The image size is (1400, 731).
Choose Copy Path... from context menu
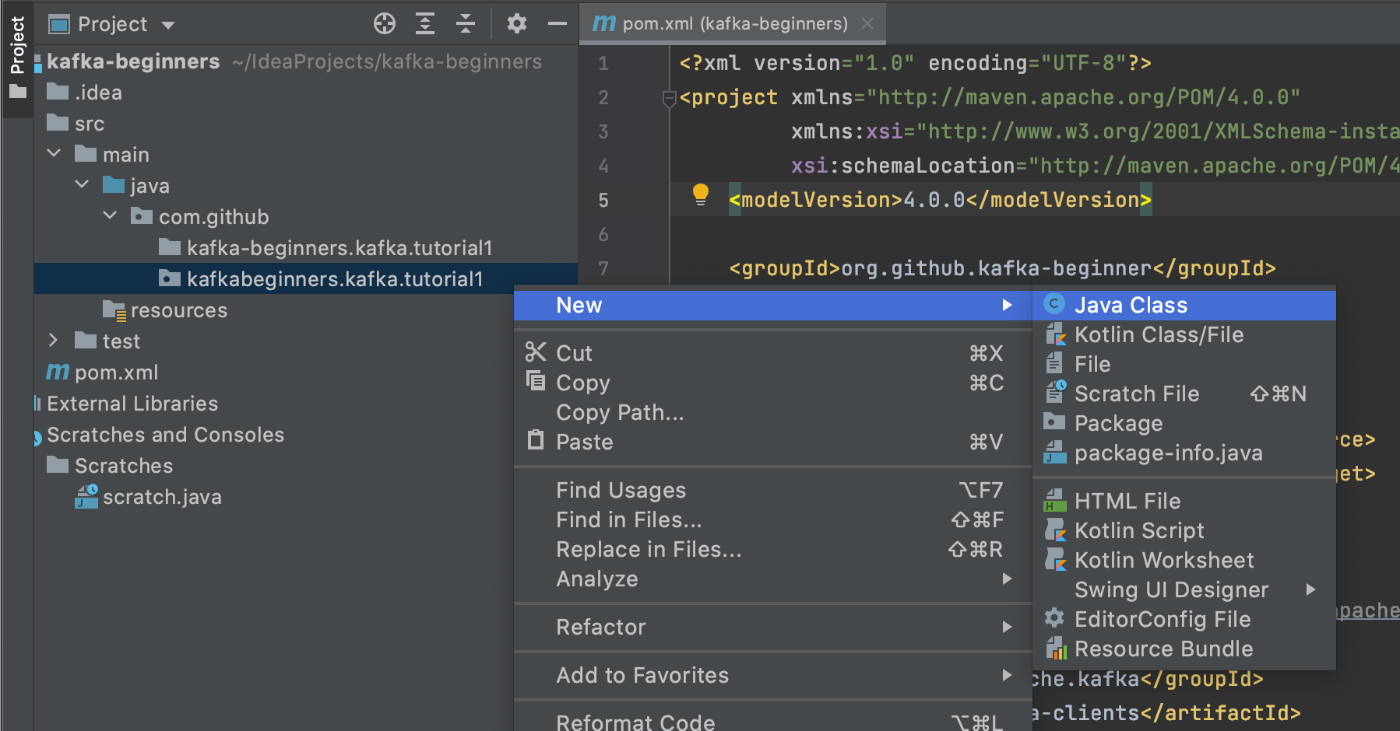[x=773, y=412]
